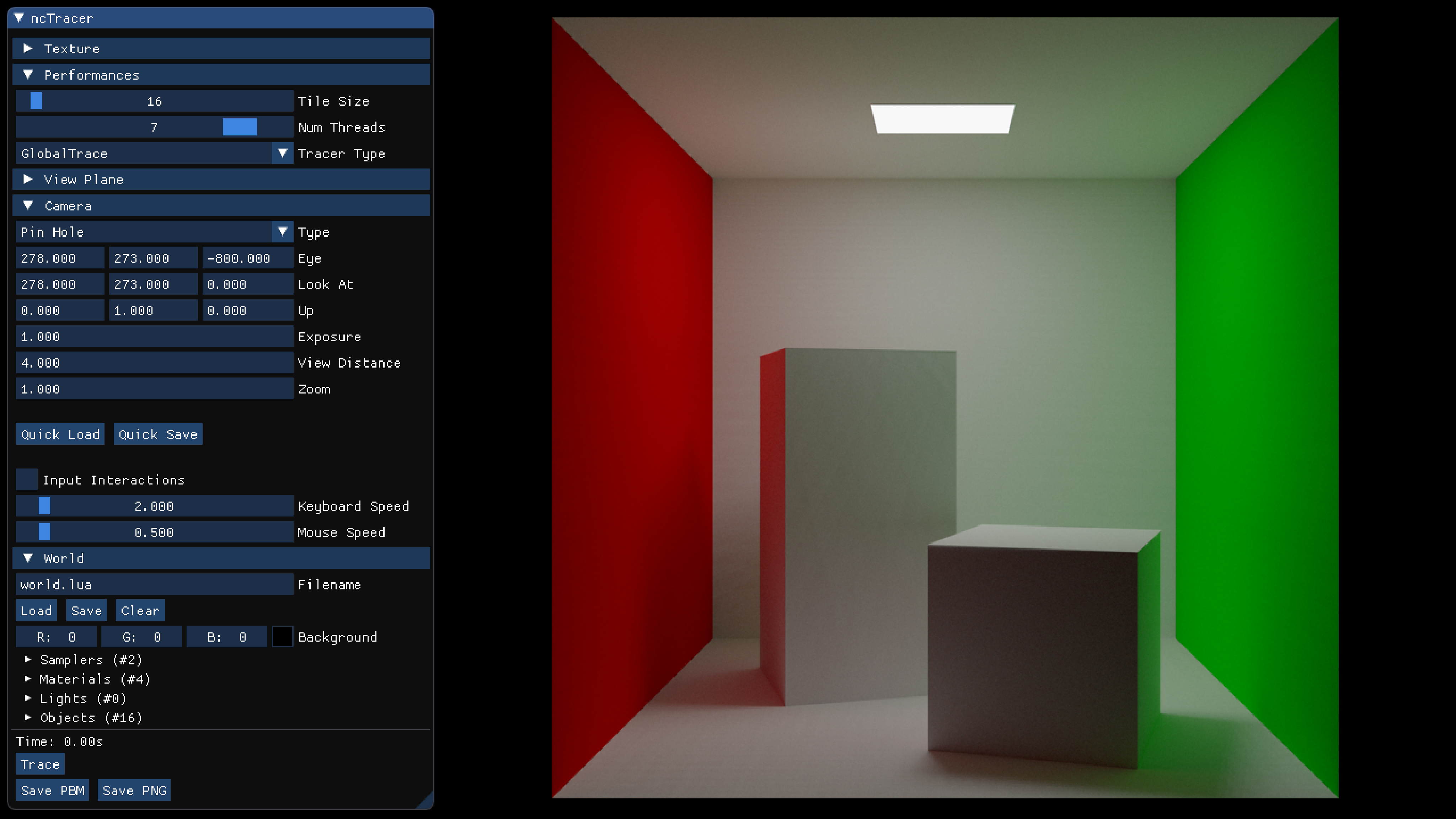Open the camera Type dropdown arrow
The width and height of the screenshot is (1456, 819).
click(x=282, y=232)
